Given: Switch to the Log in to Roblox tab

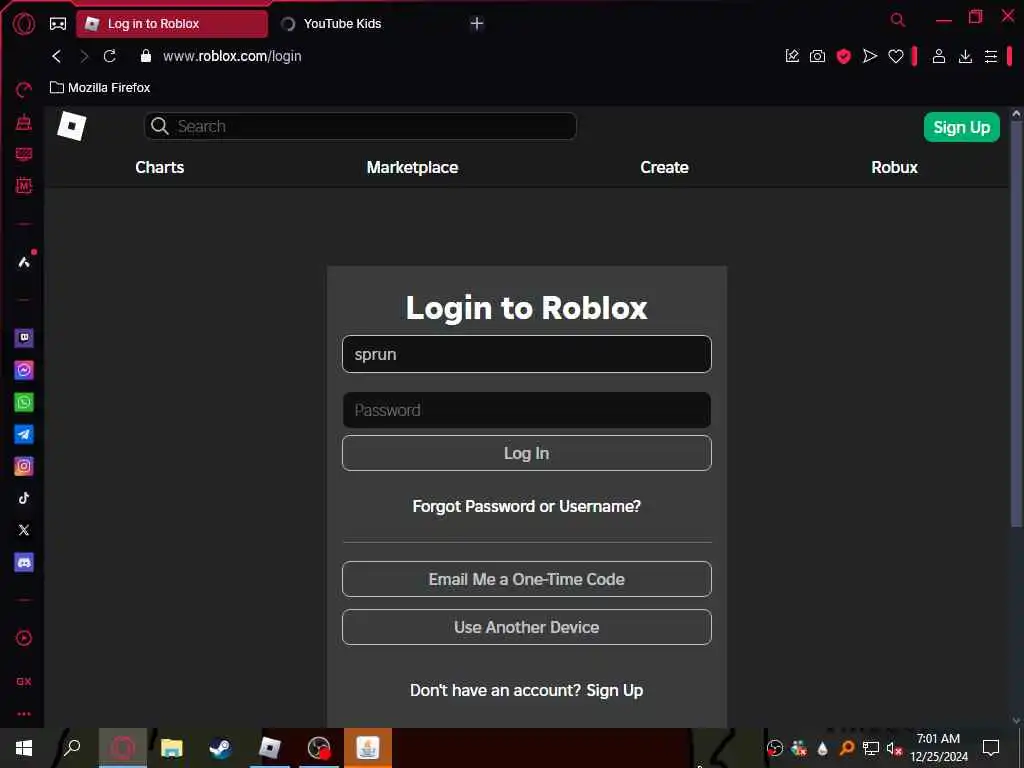Looking at the screenshot, I should click(172, 24).
